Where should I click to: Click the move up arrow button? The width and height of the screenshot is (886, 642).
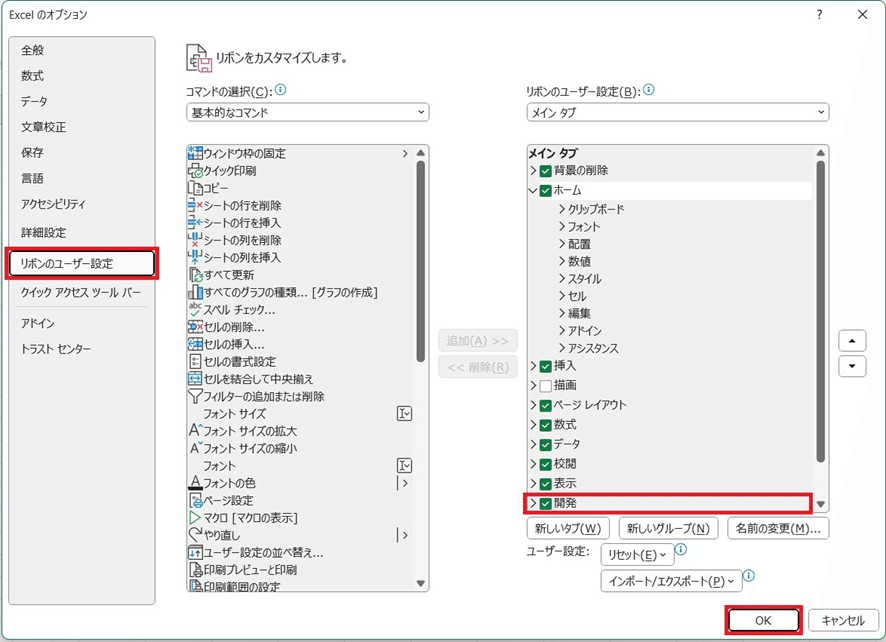click(852, 341)
